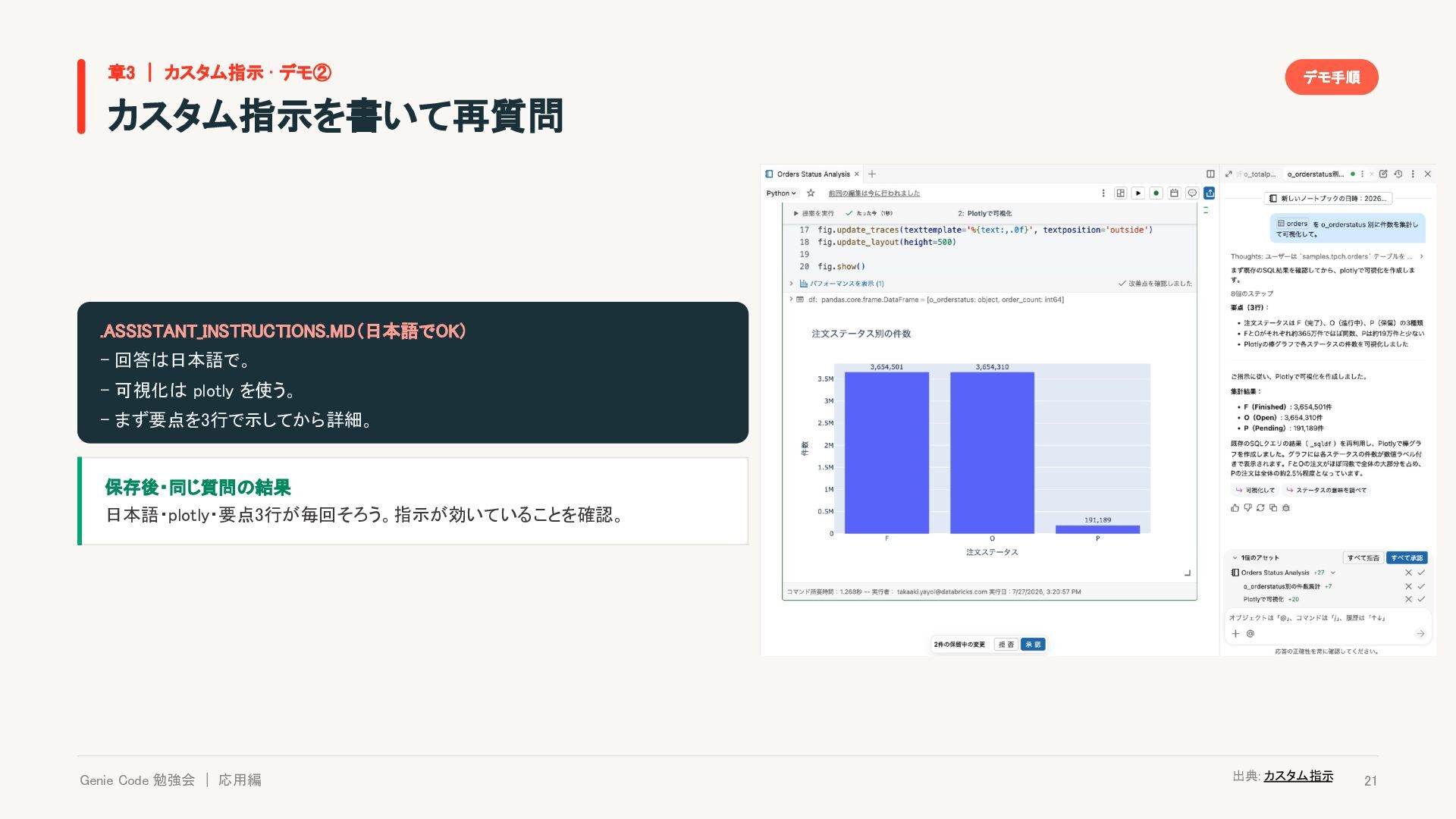Click the green compute status indicator button
The image size is (1456, 819).
click(1156, 193)
